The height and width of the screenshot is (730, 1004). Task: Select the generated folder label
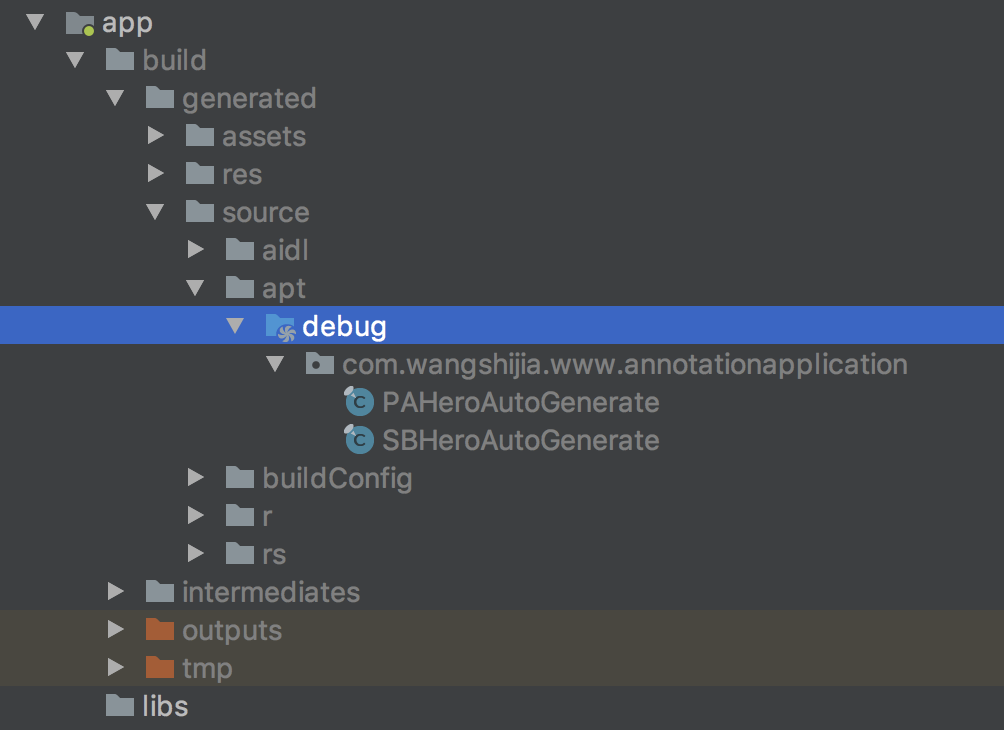coord(249,98)
